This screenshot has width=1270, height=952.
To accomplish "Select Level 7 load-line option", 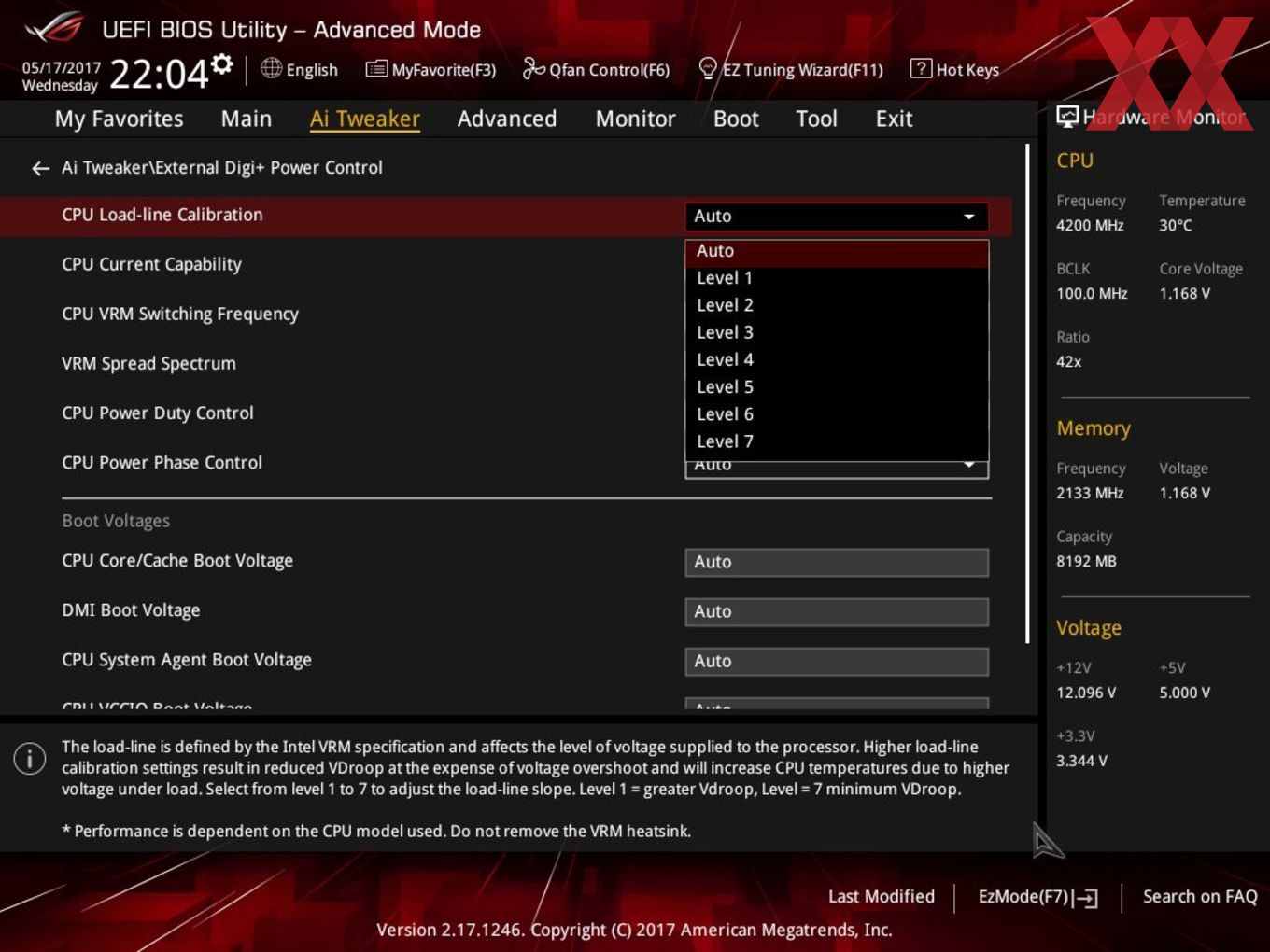I will (x=837, y=441).
